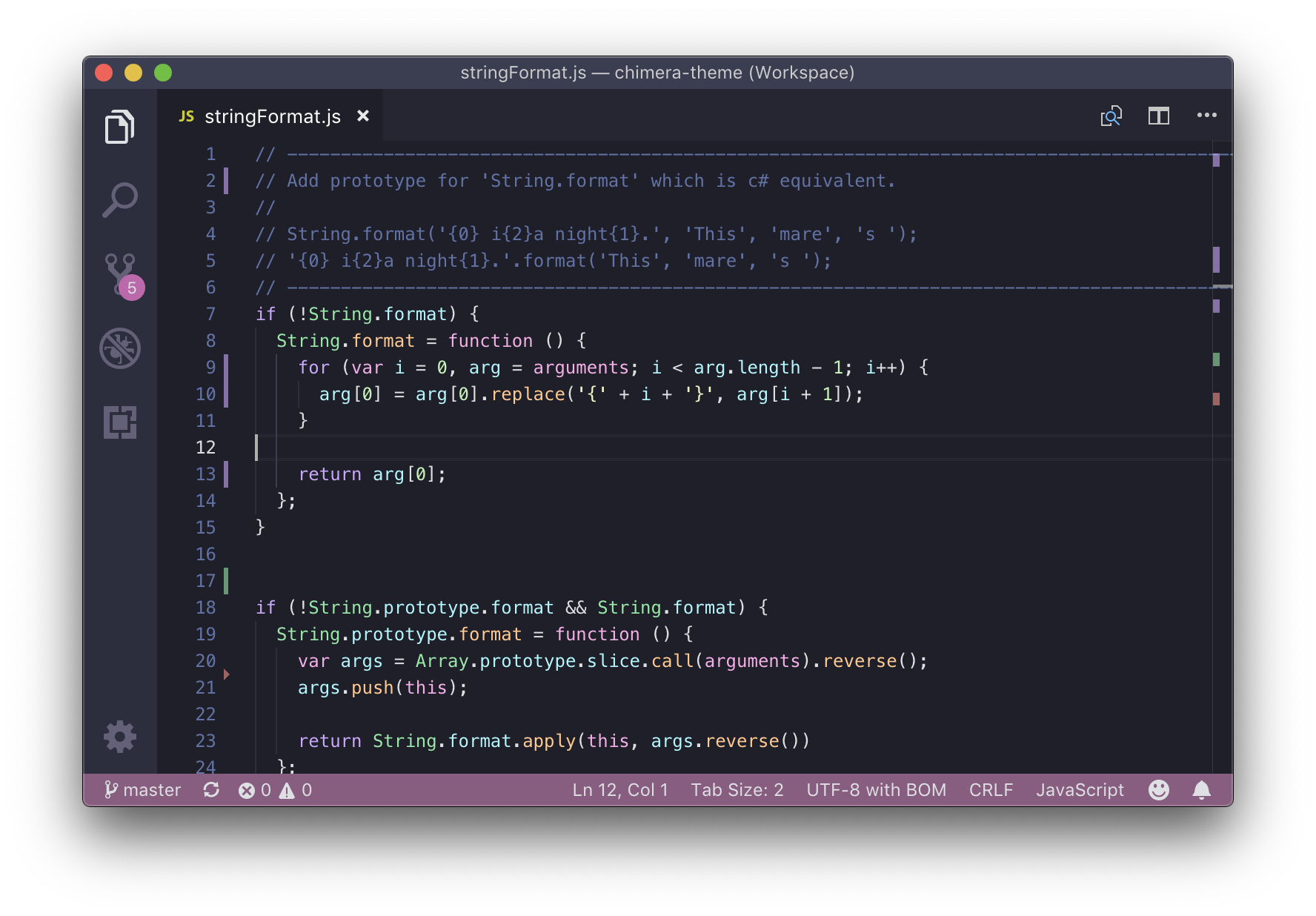The width and height of the screenshot is (1316, 916).
Task: Click 'String.prototype.format' on line 19
Action: pyautogui.click(x=399, y=634)
